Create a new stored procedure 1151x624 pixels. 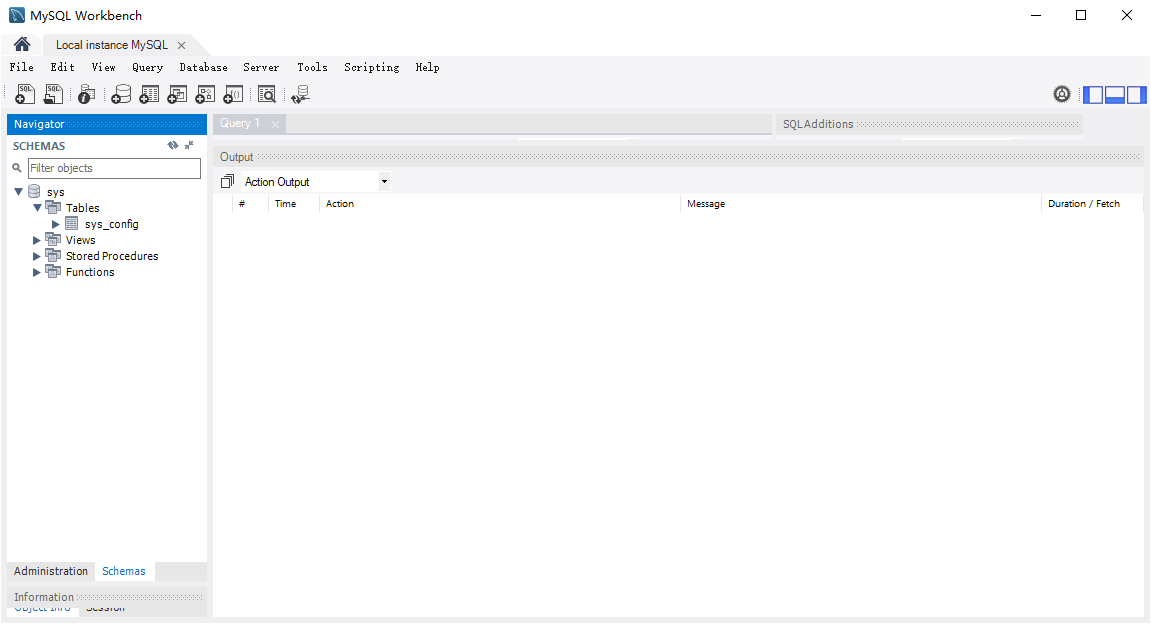click(x=205, y=94)
